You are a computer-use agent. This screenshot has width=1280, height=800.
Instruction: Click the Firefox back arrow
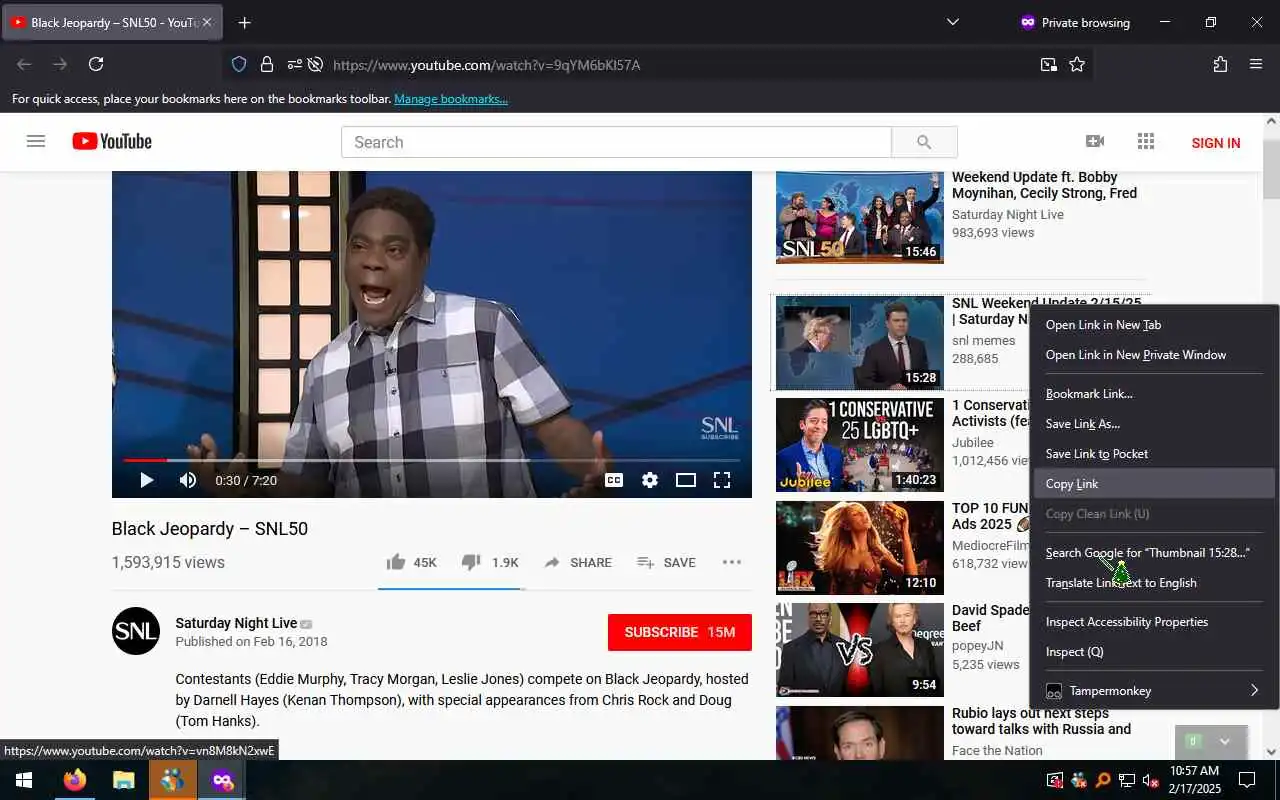pyautogui.click(x=24, y=64)
